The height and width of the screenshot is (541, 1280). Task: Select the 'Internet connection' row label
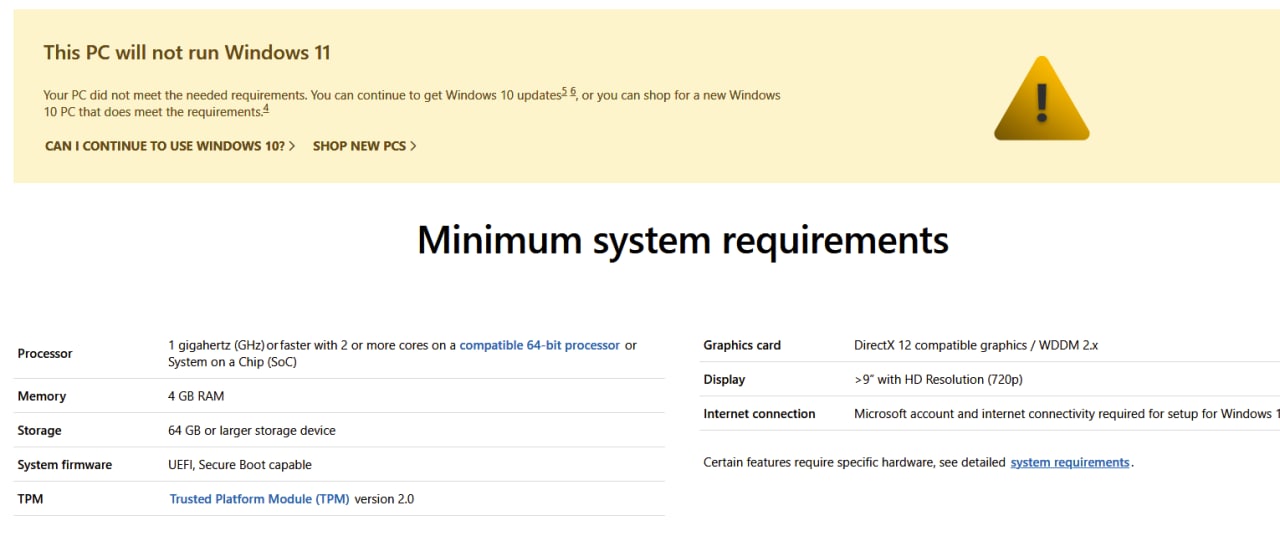[759, 414]
